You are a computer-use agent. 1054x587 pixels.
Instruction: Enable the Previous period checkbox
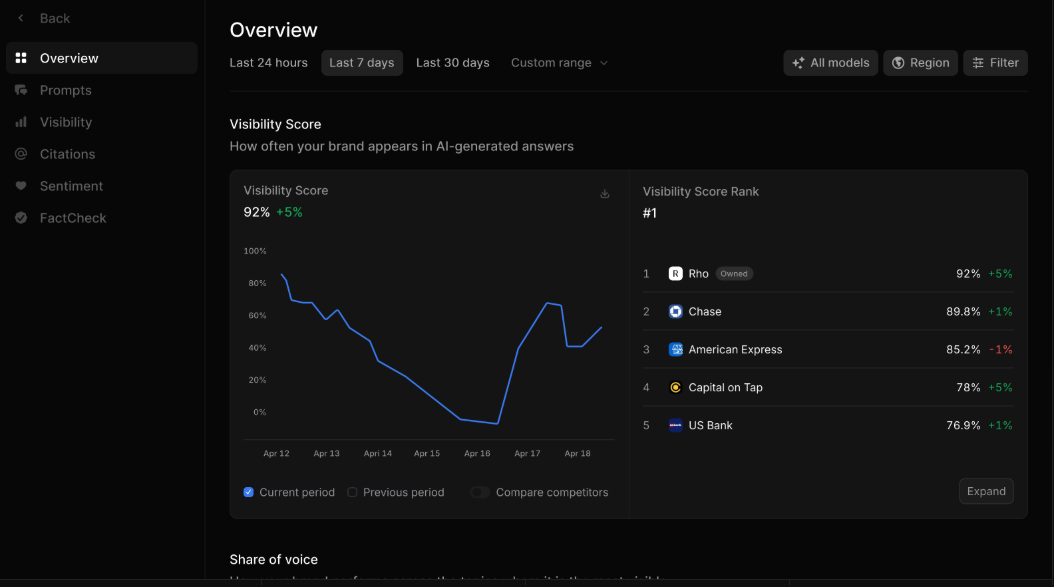click(x=352, y=492)
